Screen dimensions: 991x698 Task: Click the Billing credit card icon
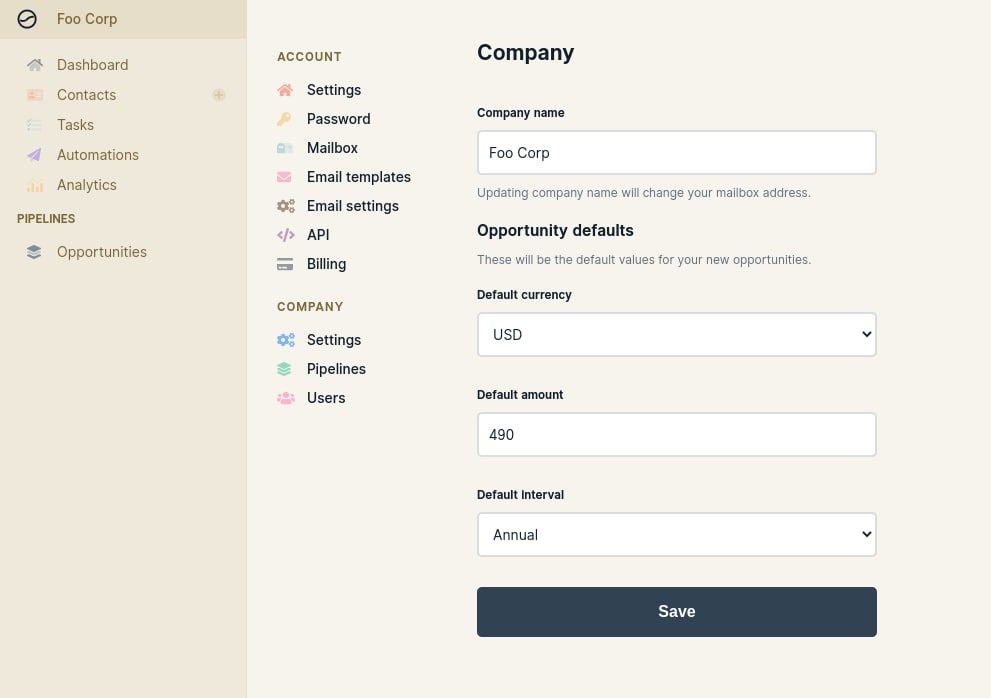click(286, 264)
